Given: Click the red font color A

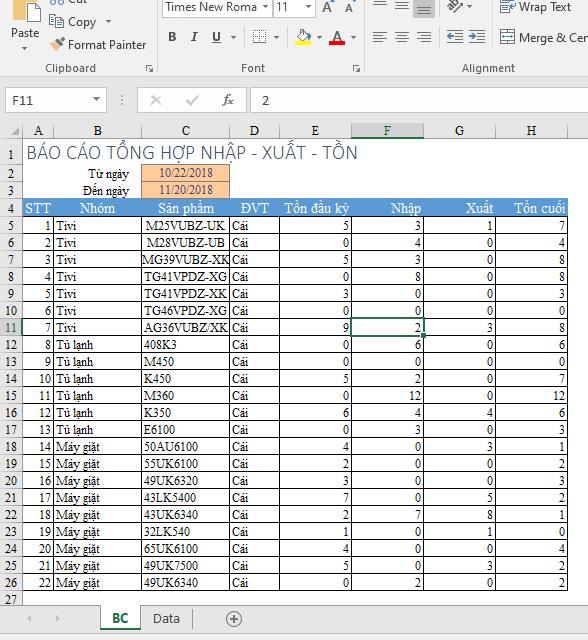Looking at the screenshot, I should (x=337, y=37).
